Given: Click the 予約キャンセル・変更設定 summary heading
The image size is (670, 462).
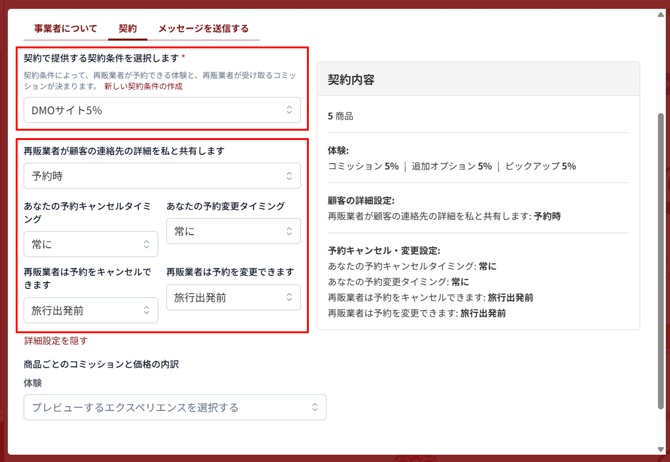Looking at the screenshot, I should (384, 250).
